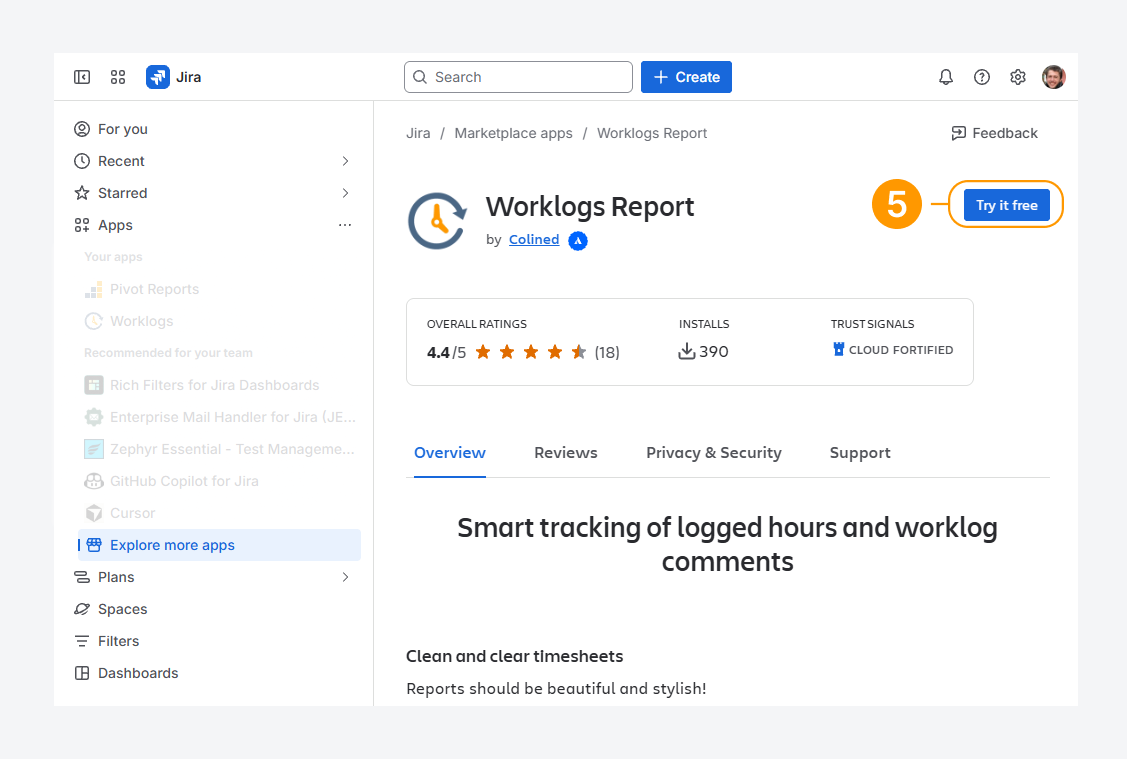Click the Create button
The height and width of the screenshot is (759, 1127).
(x=686, y=77)
